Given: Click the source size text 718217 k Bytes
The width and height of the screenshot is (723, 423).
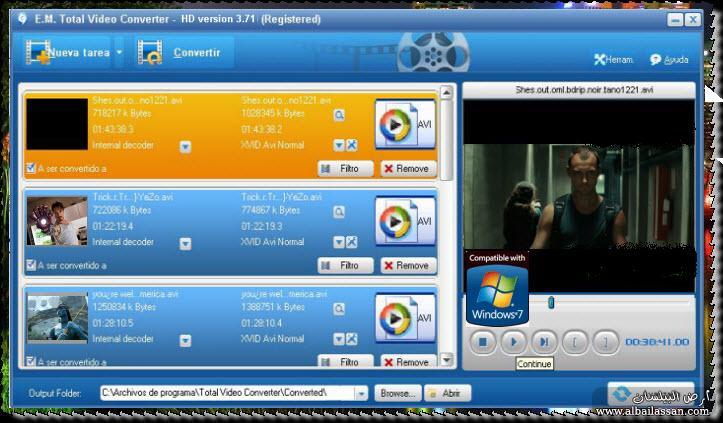Looking at the screenshot, I should (x=122, y=113).
